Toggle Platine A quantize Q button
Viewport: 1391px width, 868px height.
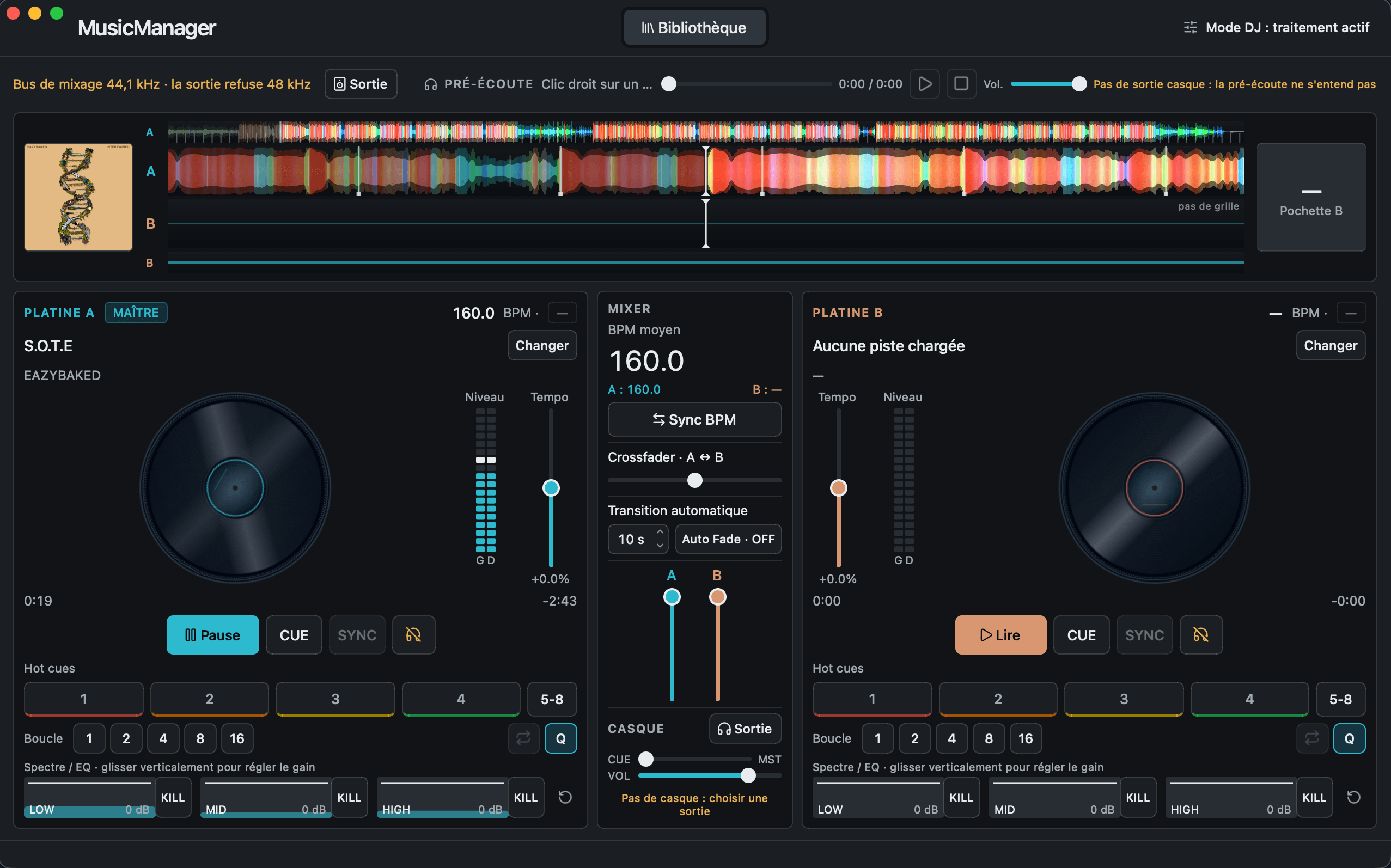(560, 738)
